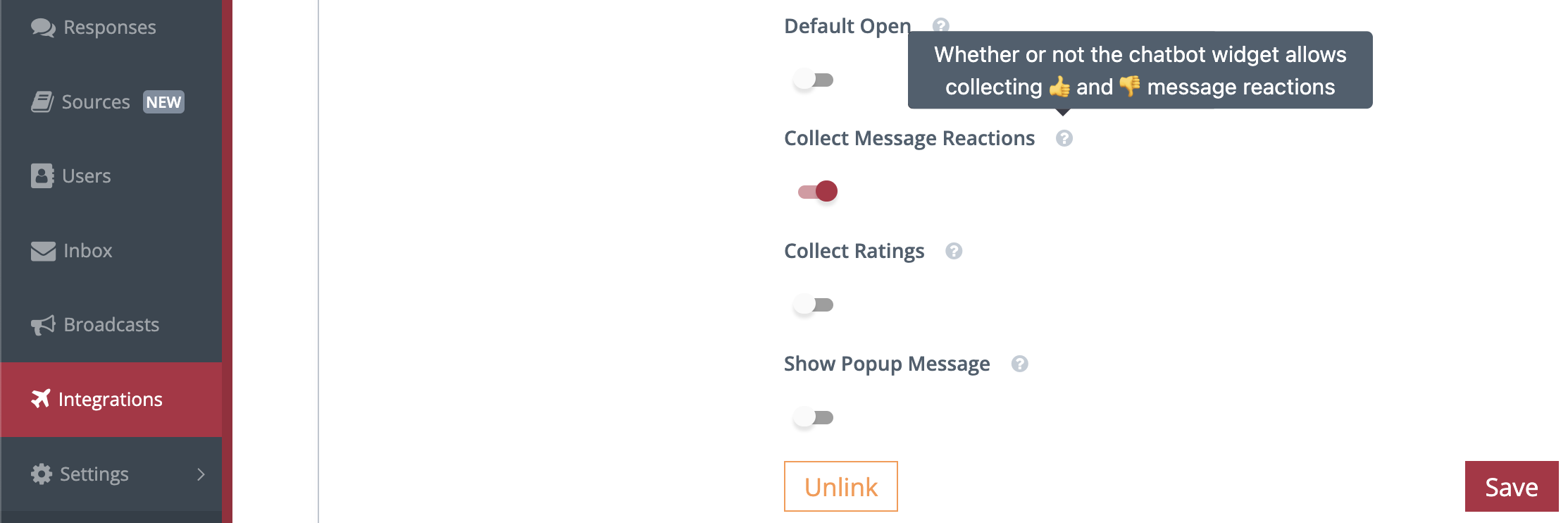The width and height of the screenshot is (1568, 523).
Task: Expand the Settings submenu chevron
Action: tap(201, 474)
